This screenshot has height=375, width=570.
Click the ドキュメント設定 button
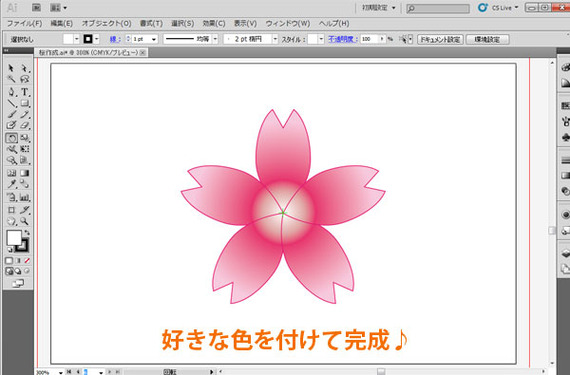[440, 39]
